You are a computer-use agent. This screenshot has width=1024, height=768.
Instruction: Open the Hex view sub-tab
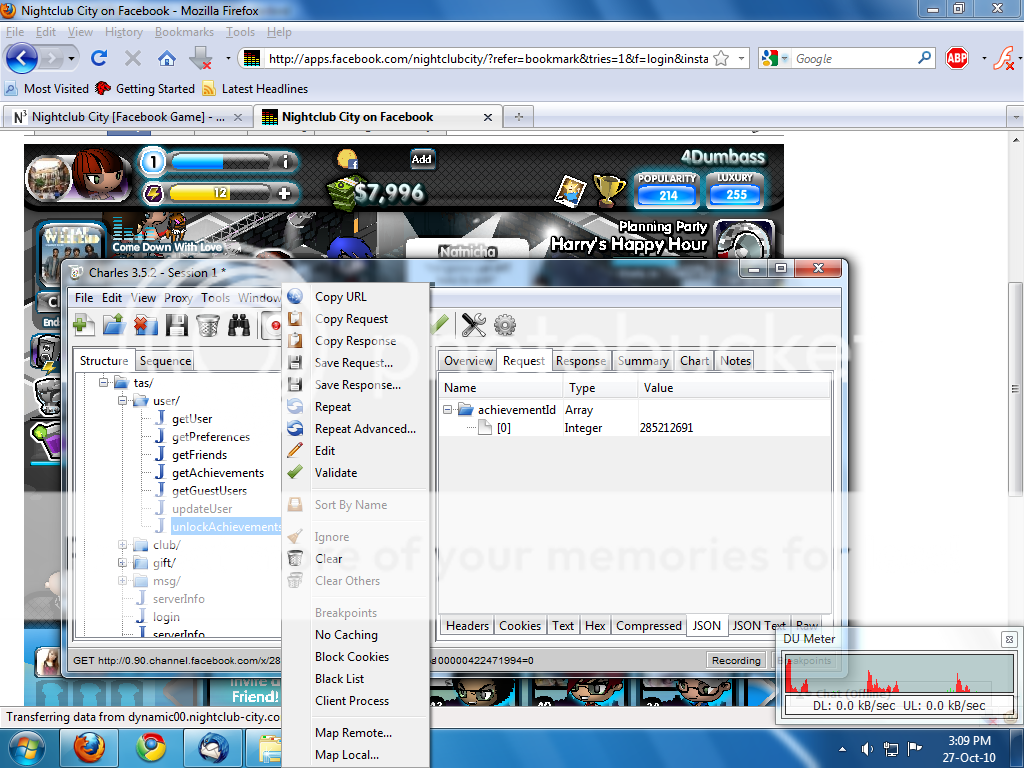[595, 626]
